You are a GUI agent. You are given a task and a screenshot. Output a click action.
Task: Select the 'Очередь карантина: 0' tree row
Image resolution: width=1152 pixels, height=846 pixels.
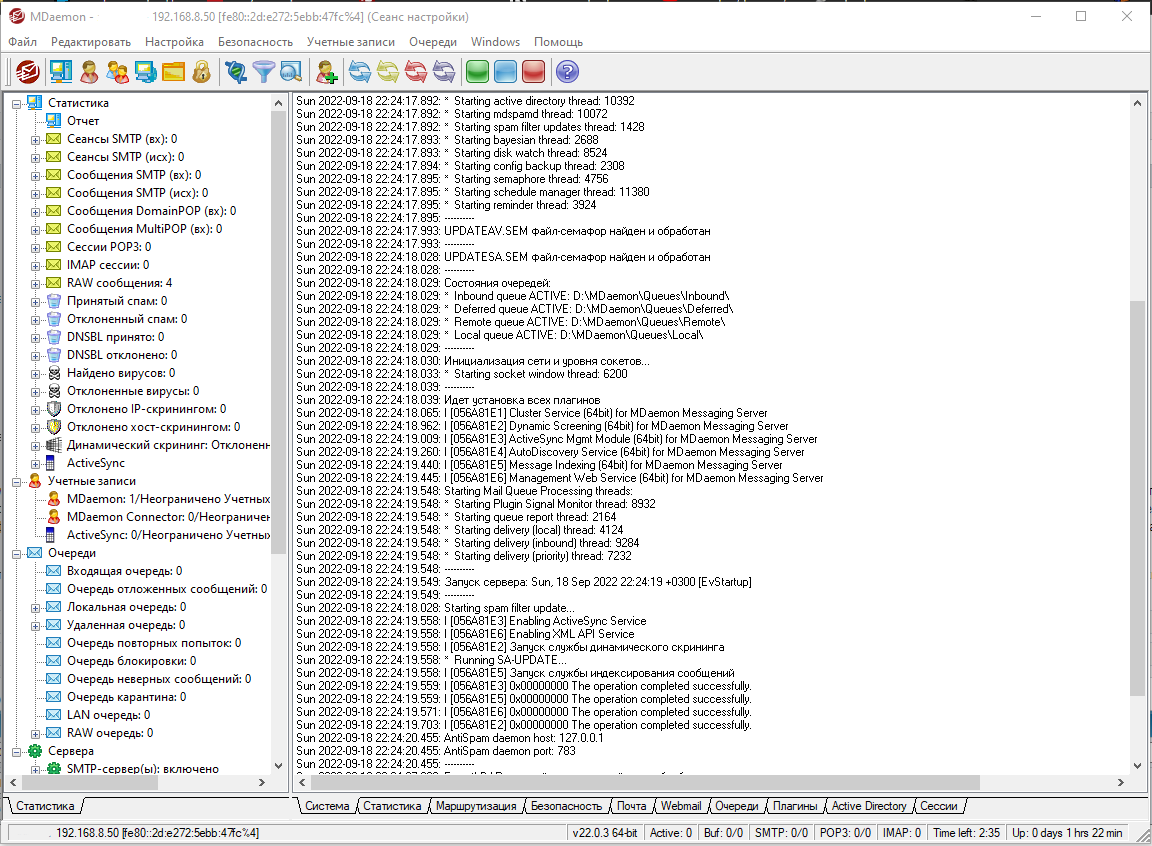126,697
